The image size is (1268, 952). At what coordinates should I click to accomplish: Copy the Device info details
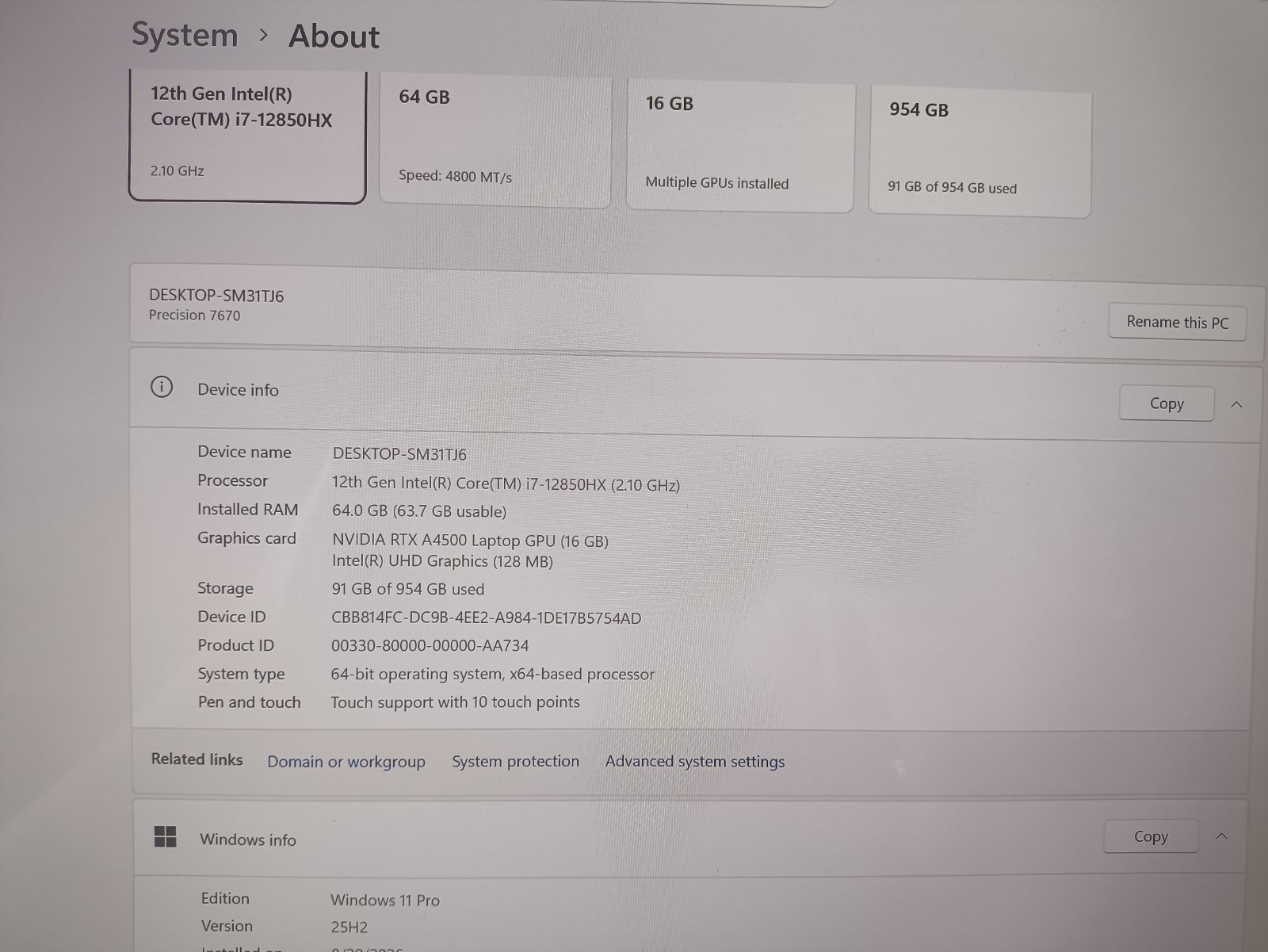1167,403
